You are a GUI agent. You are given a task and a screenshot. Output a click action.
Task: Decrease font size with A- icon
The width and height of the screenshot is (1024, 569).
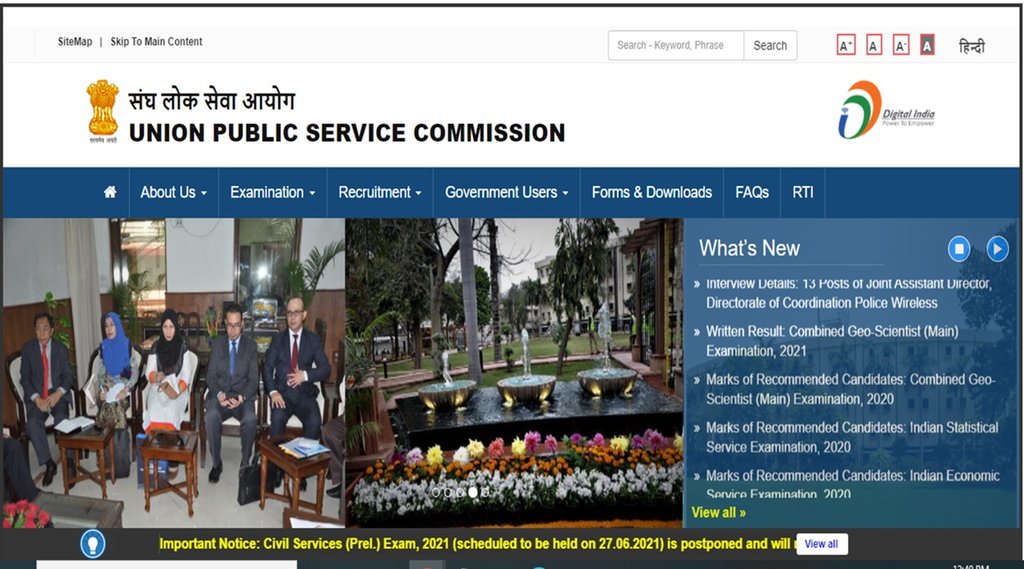[901, 45]
